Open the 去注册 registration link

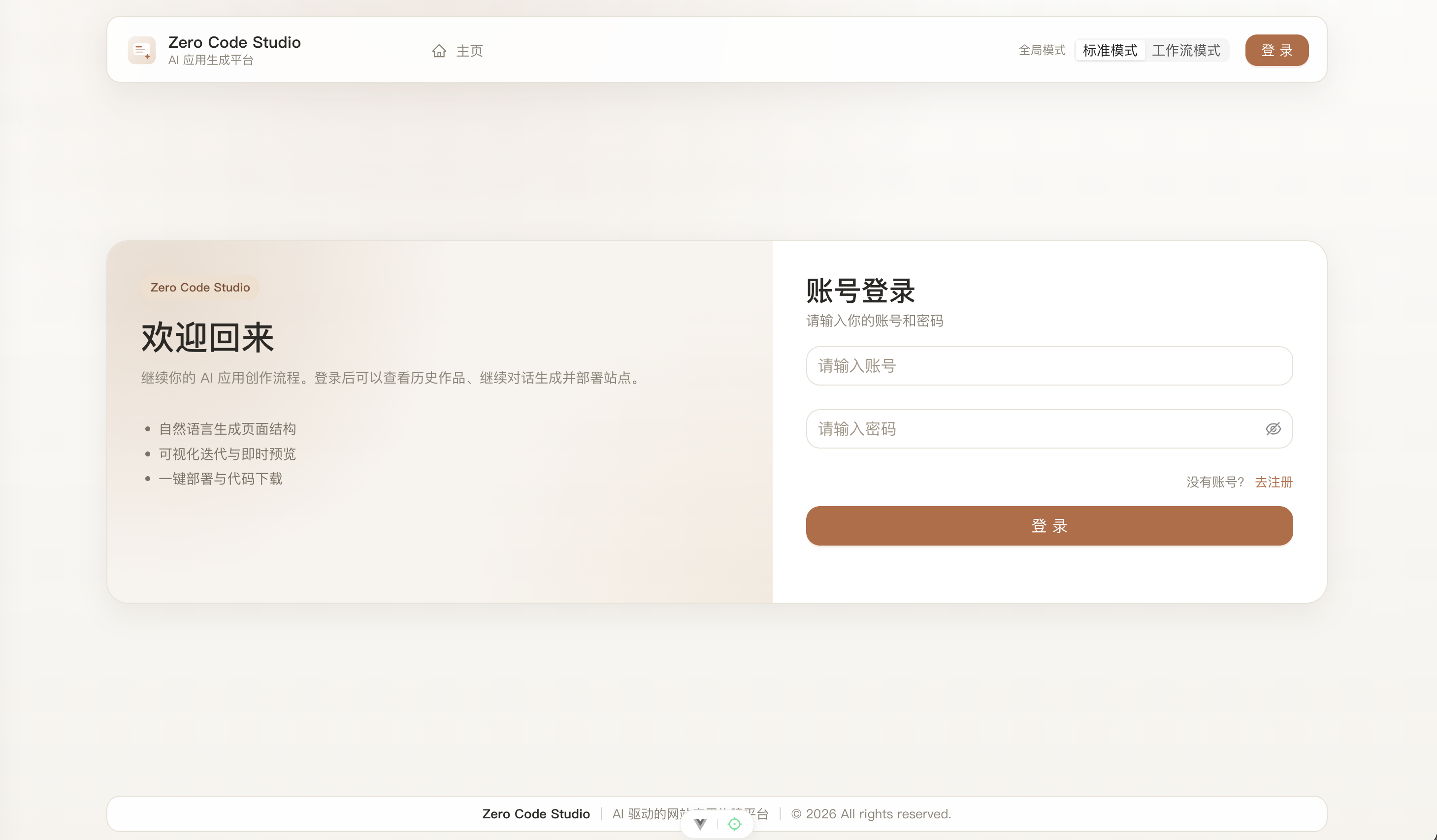pos(1274,482)
